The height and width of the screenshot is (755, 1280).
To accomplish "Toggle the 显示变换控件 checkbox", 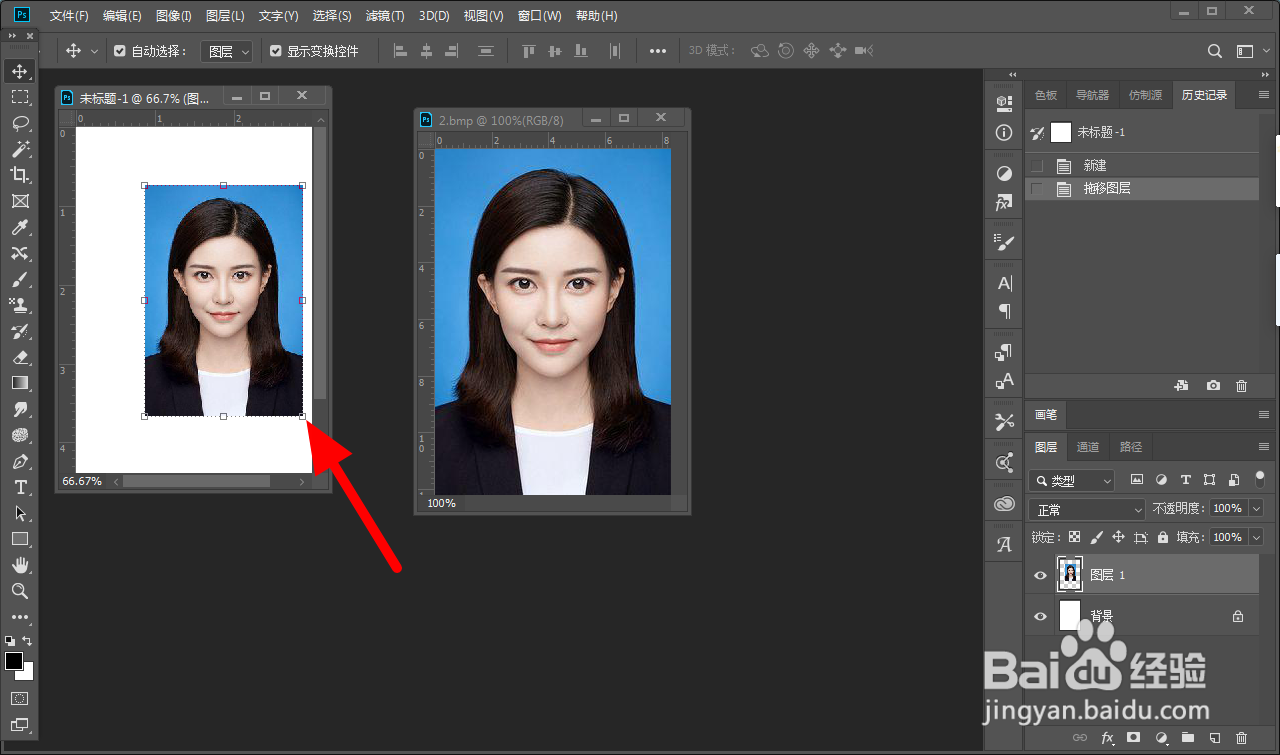I will 276,51.
